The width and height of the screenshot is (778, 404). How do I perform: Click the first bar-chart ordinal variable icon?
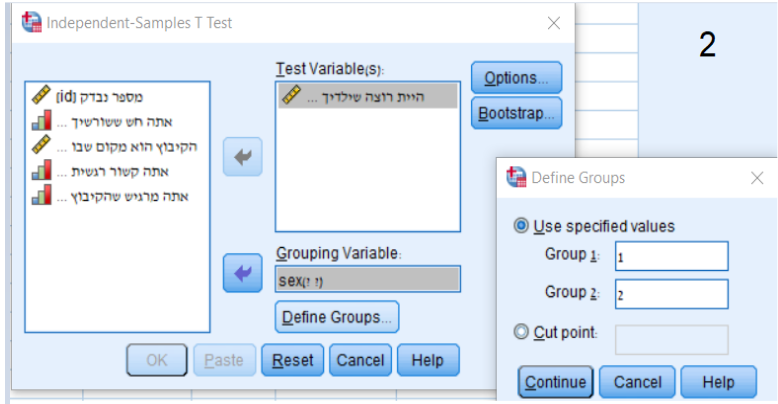point(41,121)
